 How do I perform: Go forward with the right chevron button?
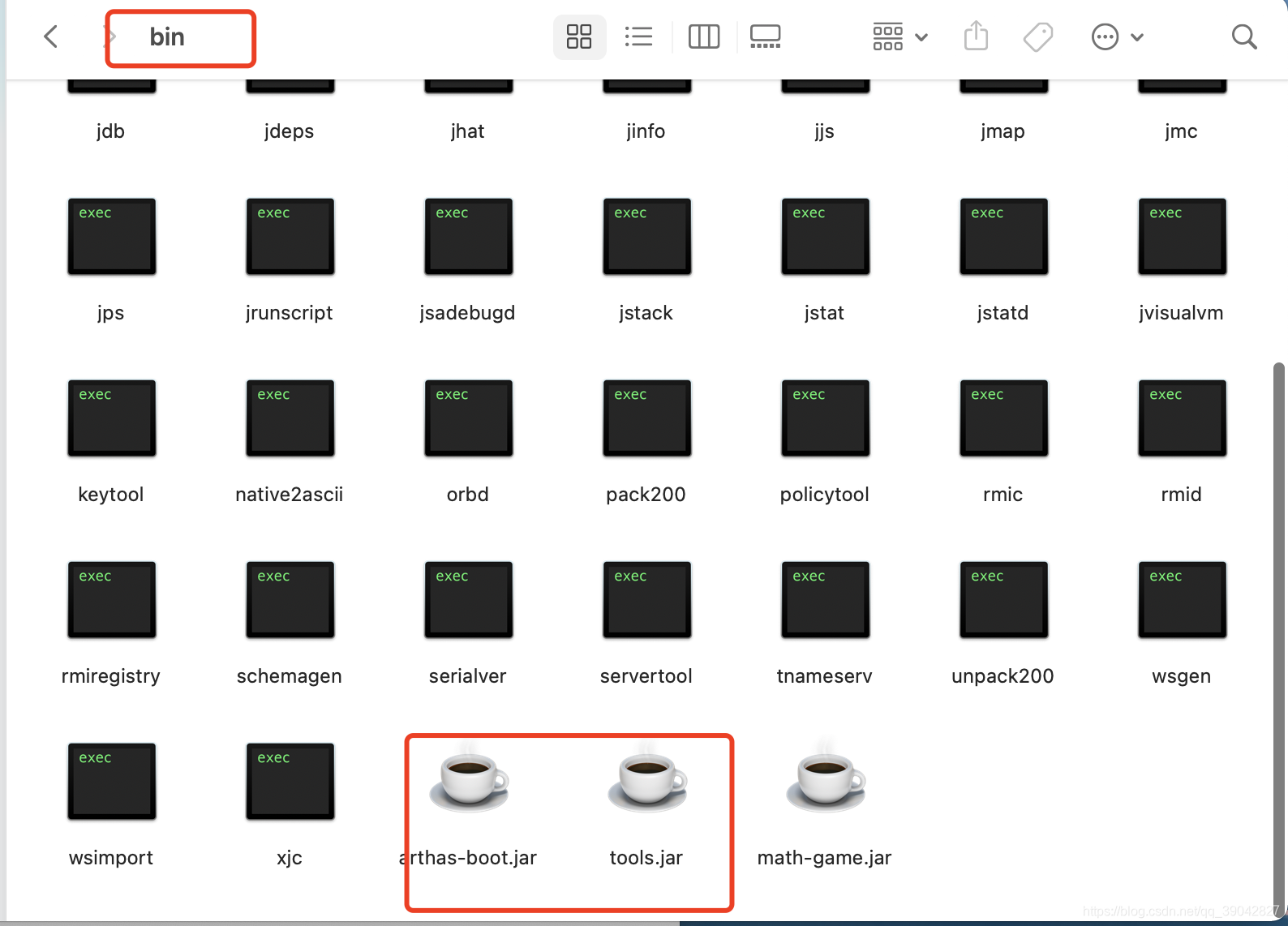[x=111, y=36]
